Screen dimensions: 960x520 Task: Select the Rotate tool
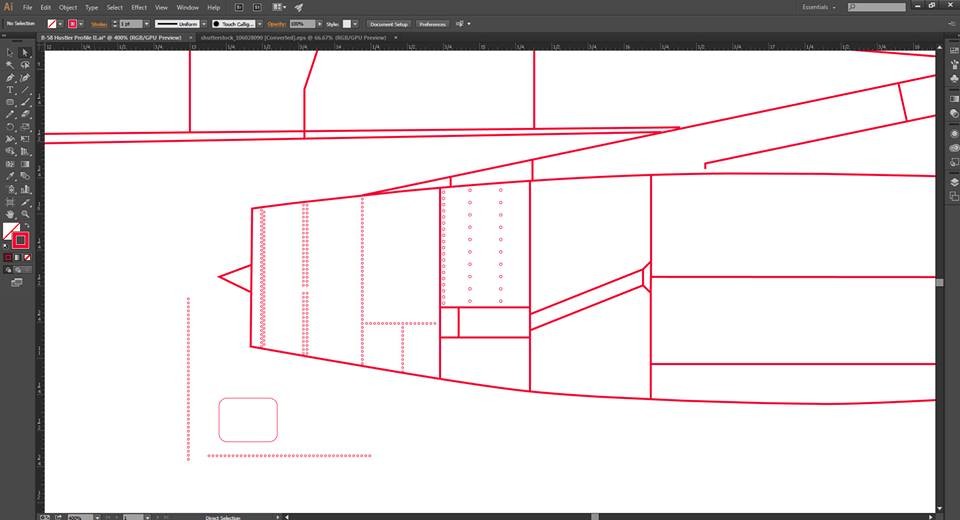click(10, 127)
